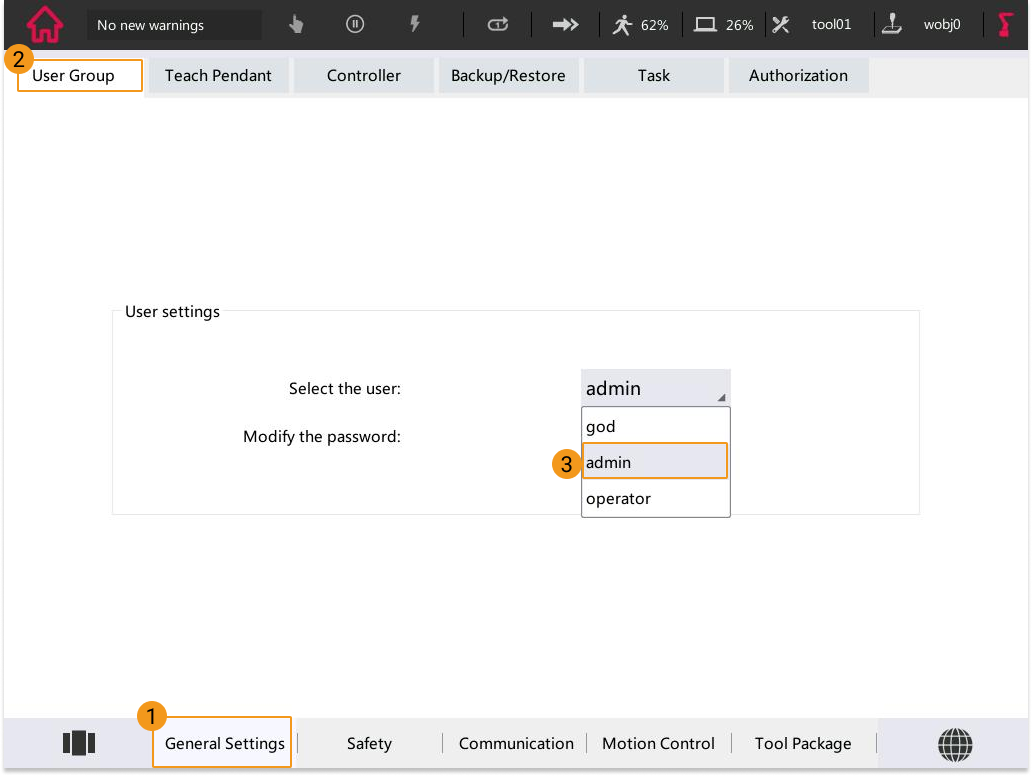Toggle the loop cycle mode icon
Screen dimensions: 1032x776
(x=498, y=25)
